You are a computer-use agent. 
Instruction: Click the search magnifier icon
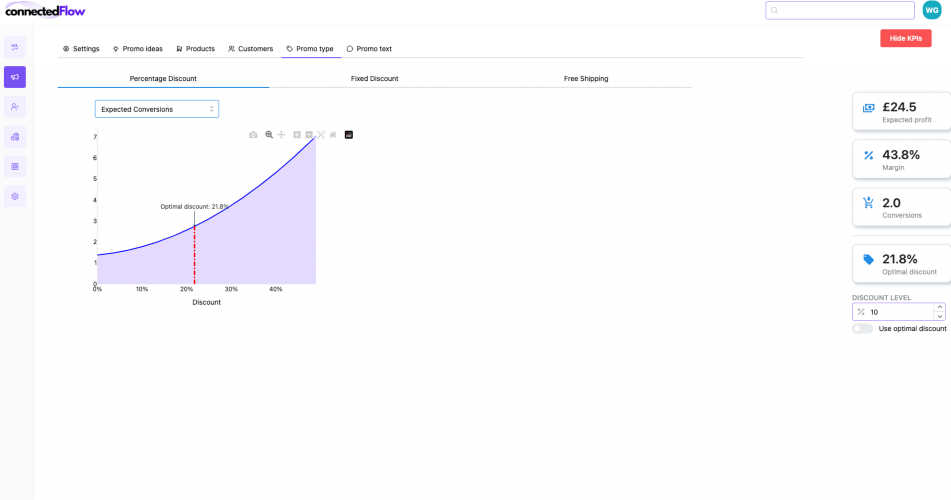(x=775, y=10)
